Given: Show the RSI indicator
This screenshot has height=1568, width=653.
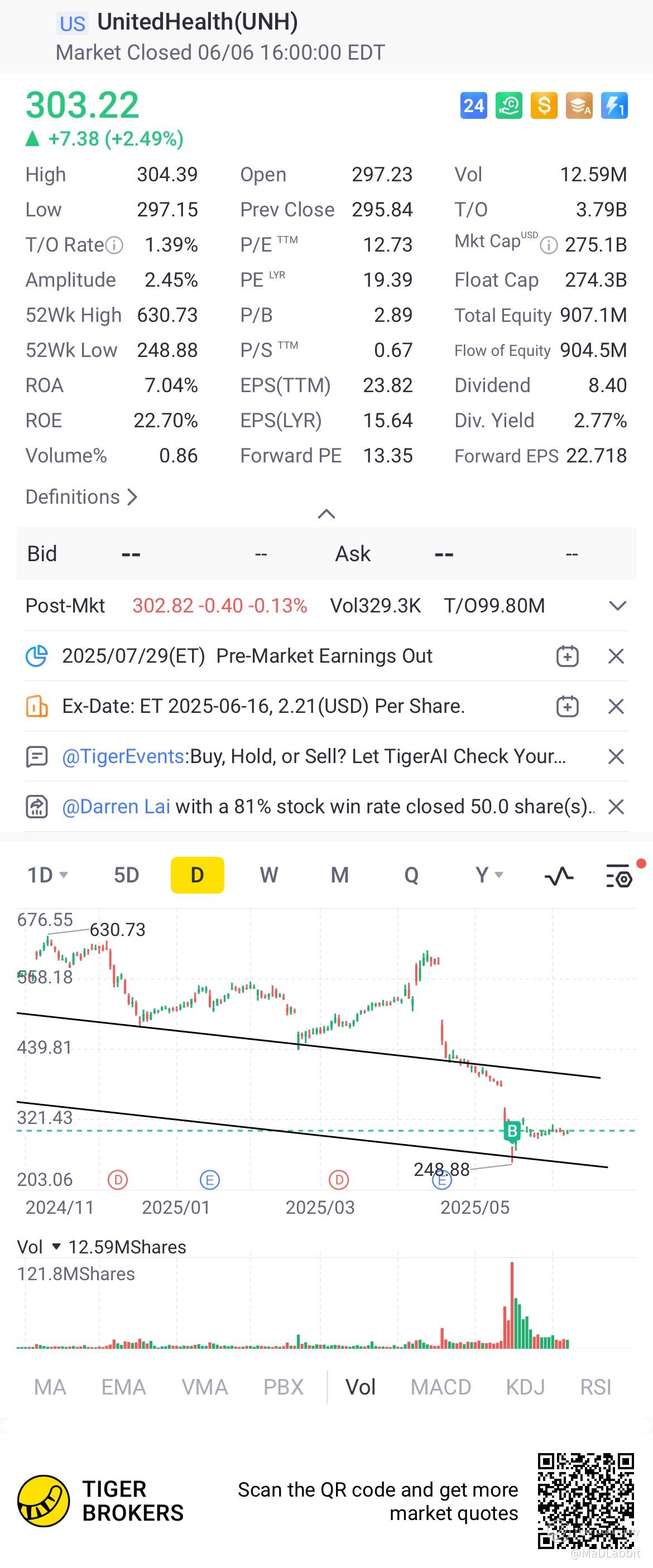Looking at the screenshot, I should pyautogui.click(x=595, y=1387).
